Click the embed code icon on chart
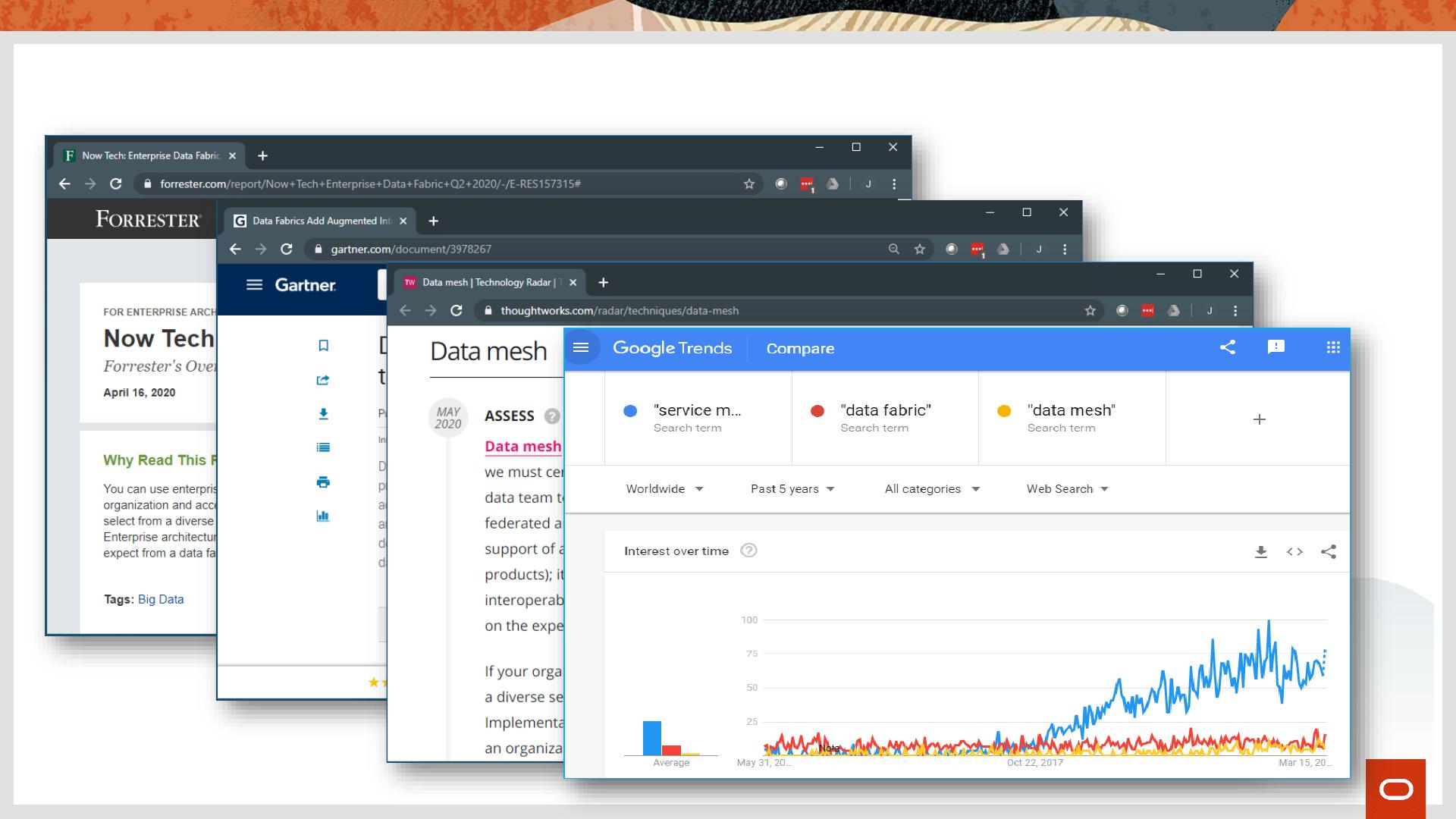Image resolution: width=1456 pixels, height=819 pixels. [x=1294, y=552]
